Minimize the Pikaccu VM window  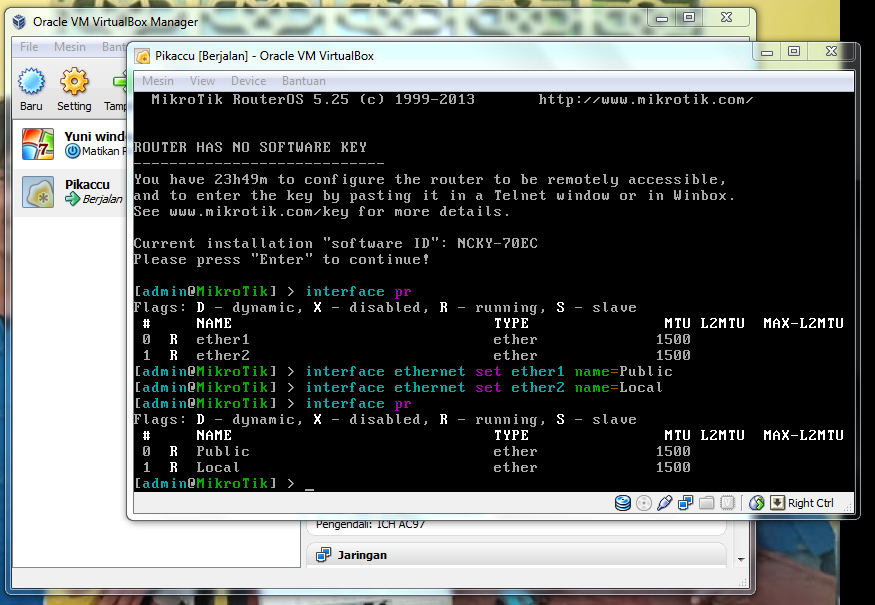(767, 52)
